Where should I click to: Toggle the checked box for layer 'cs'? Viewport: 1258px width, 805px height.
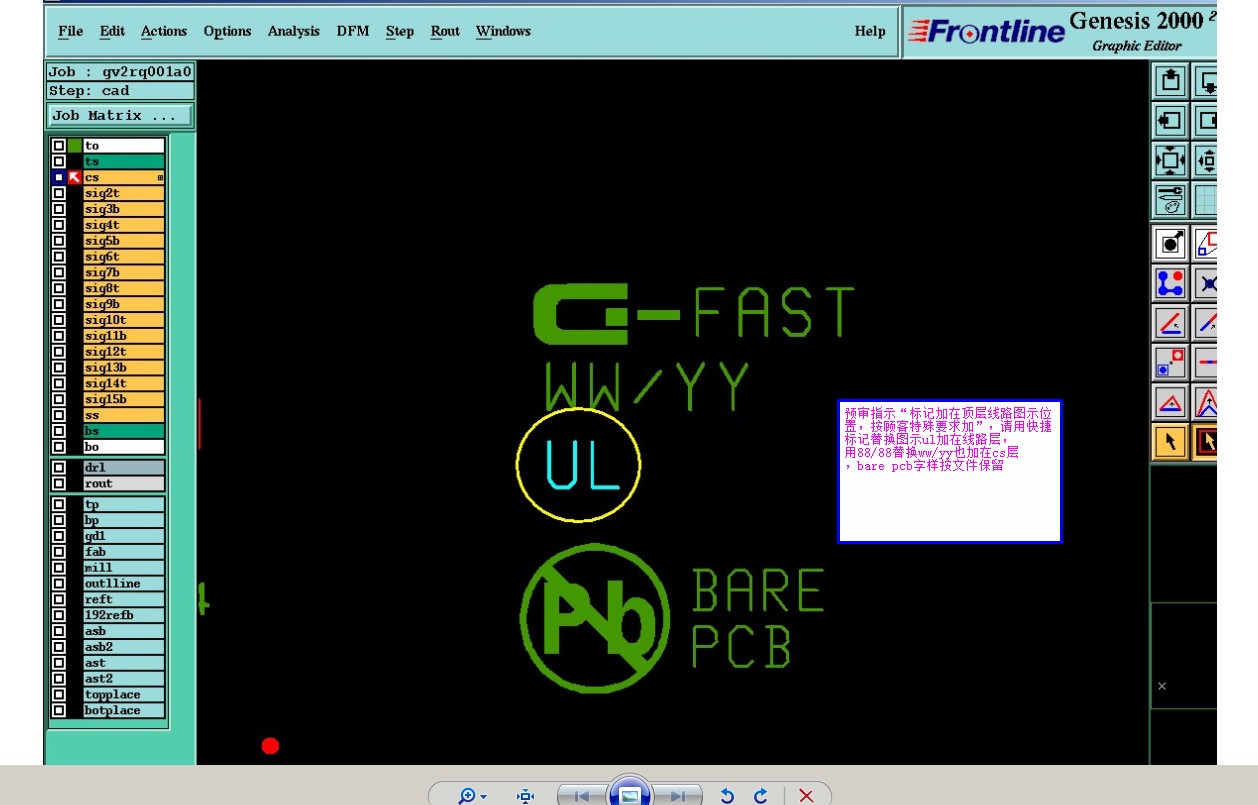click(59, 177)
